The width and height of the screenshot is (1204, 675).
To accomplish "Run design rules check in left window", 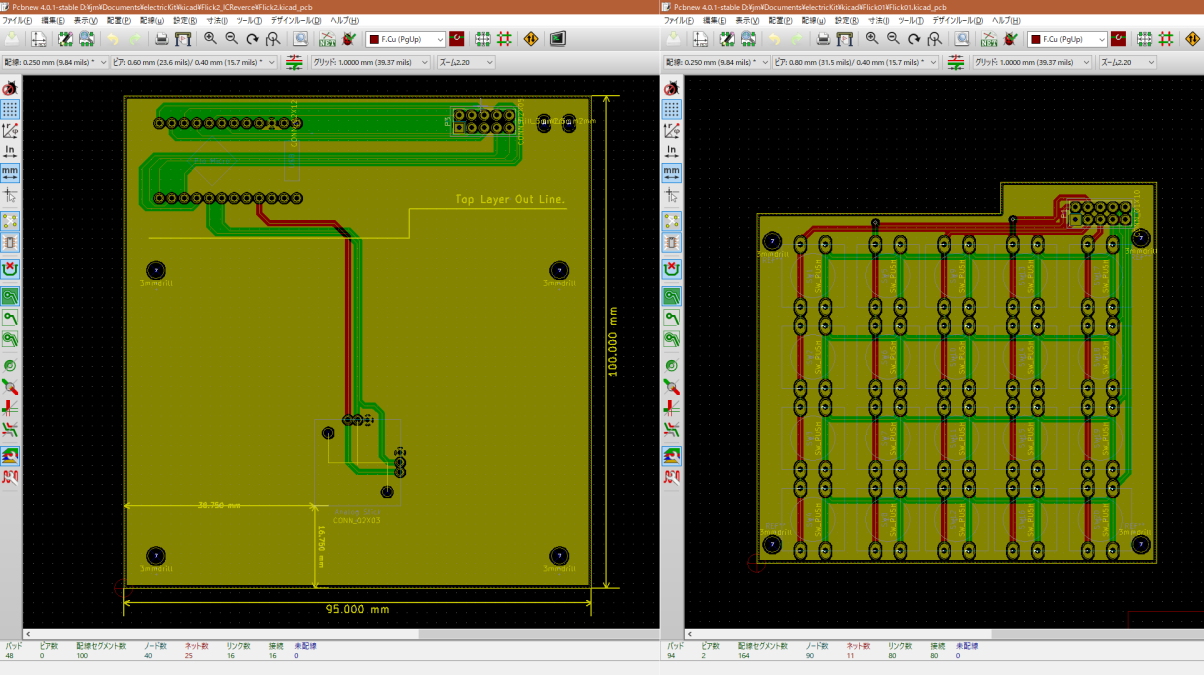I will pos(347,39).
